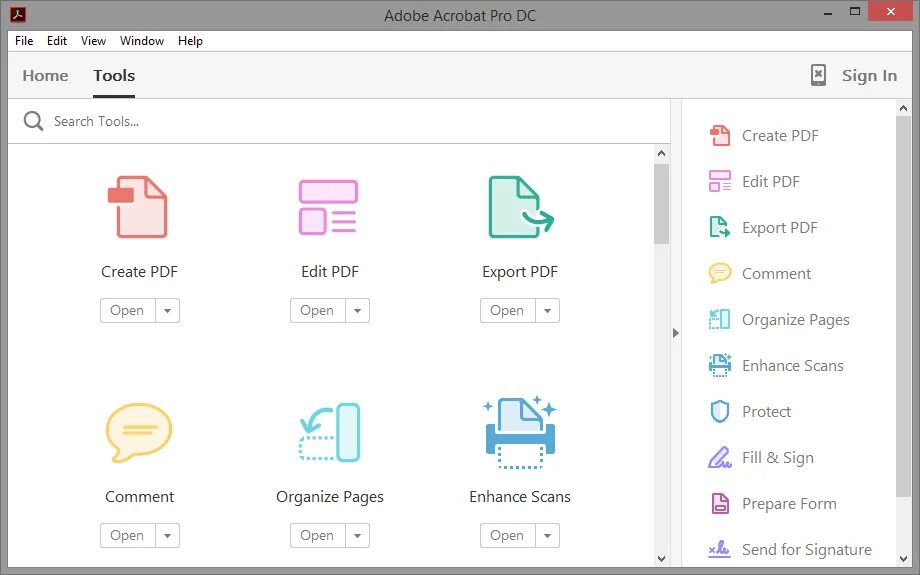Switch to the Home tab
The height and width of the screenshot is (575, 920).
[x=45, y=76]
